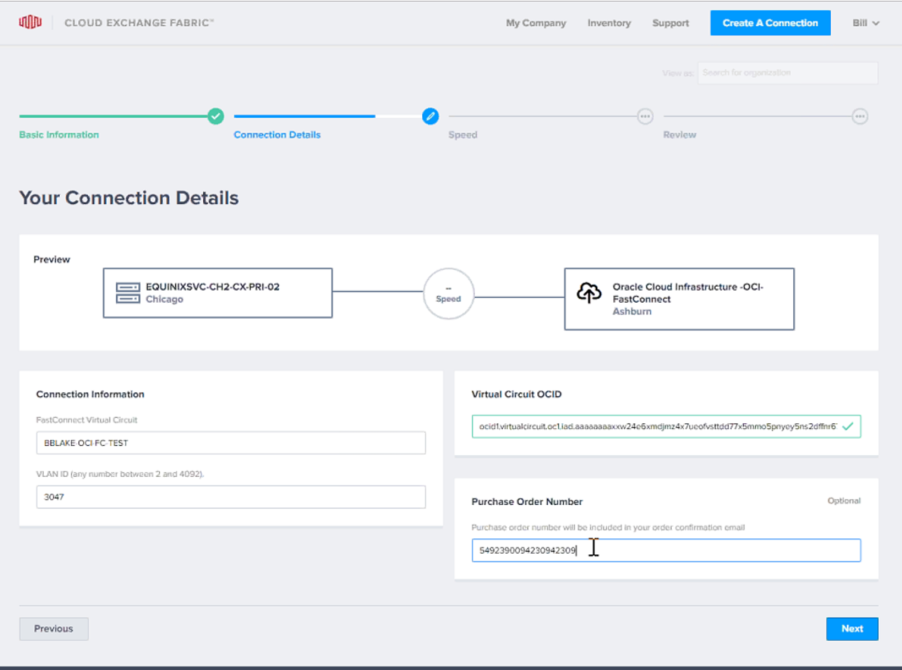Open the Support menu
The width and height of the screenshot is (902, 670).
tap(670, 23)
